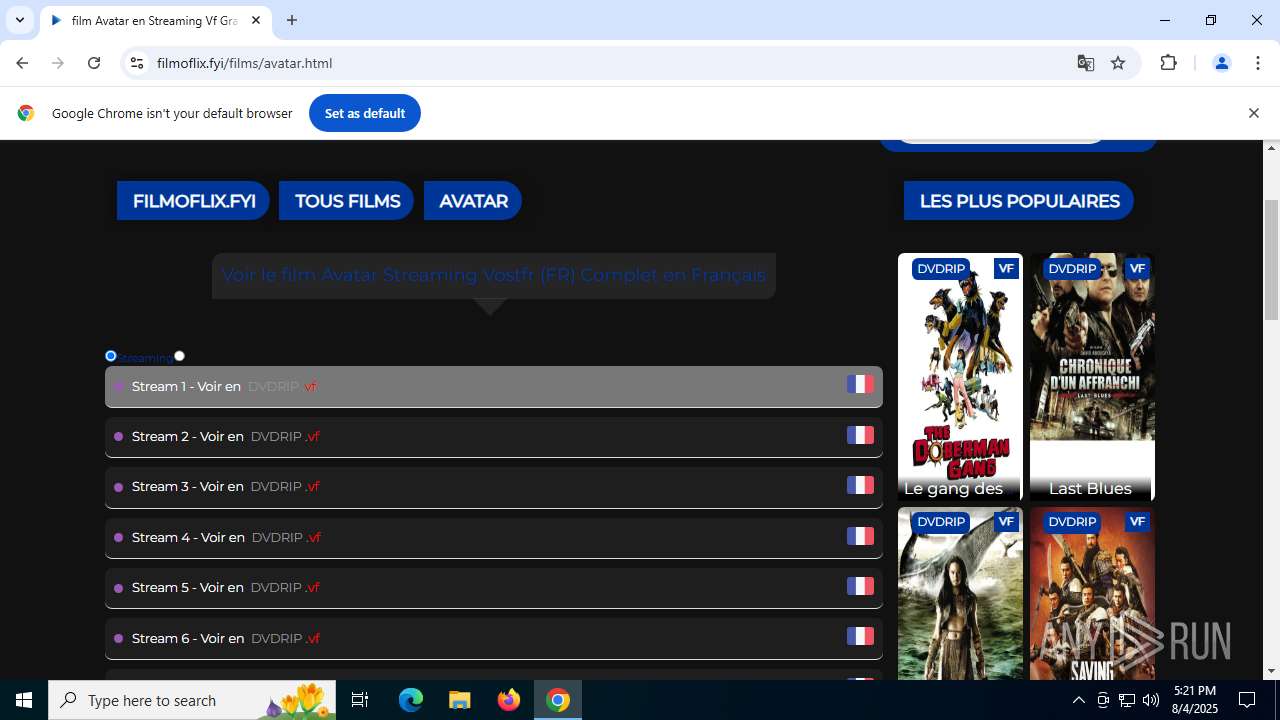Screen dimensions: 1280x720
Task: Choose Stream 2 - Voir en DVDRIP
Action: [494, 436]
